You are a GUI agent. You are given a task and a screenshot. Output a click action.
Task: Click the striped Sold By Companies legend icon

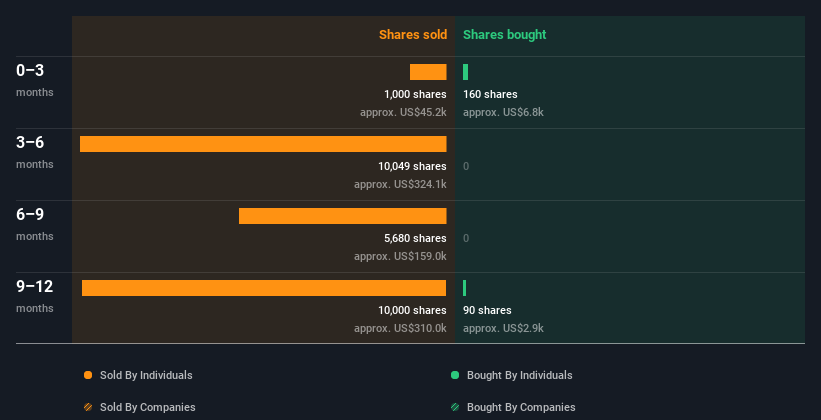coord(88,407)
